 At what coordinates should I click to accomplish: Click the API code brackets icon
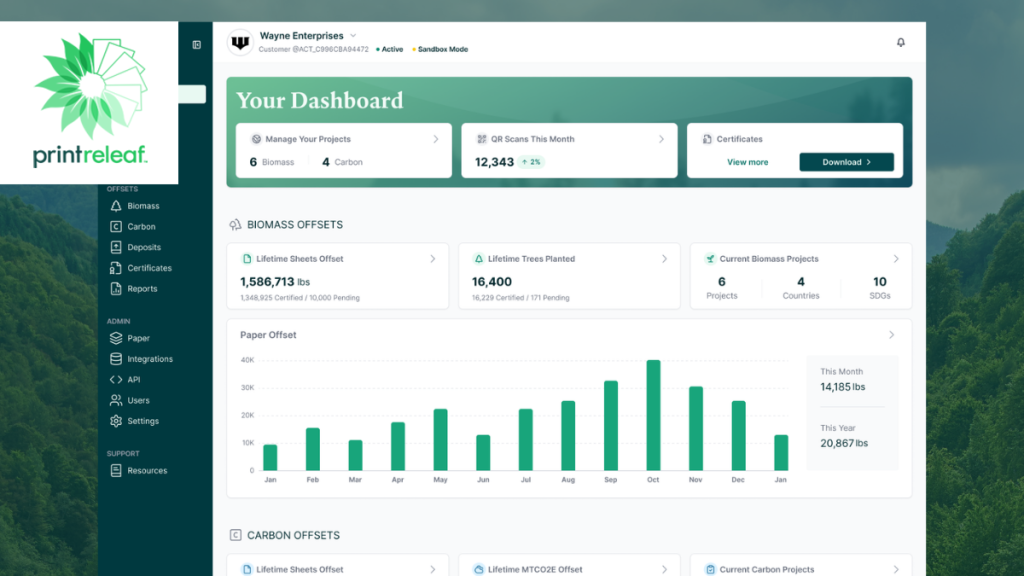pos(116,379)
